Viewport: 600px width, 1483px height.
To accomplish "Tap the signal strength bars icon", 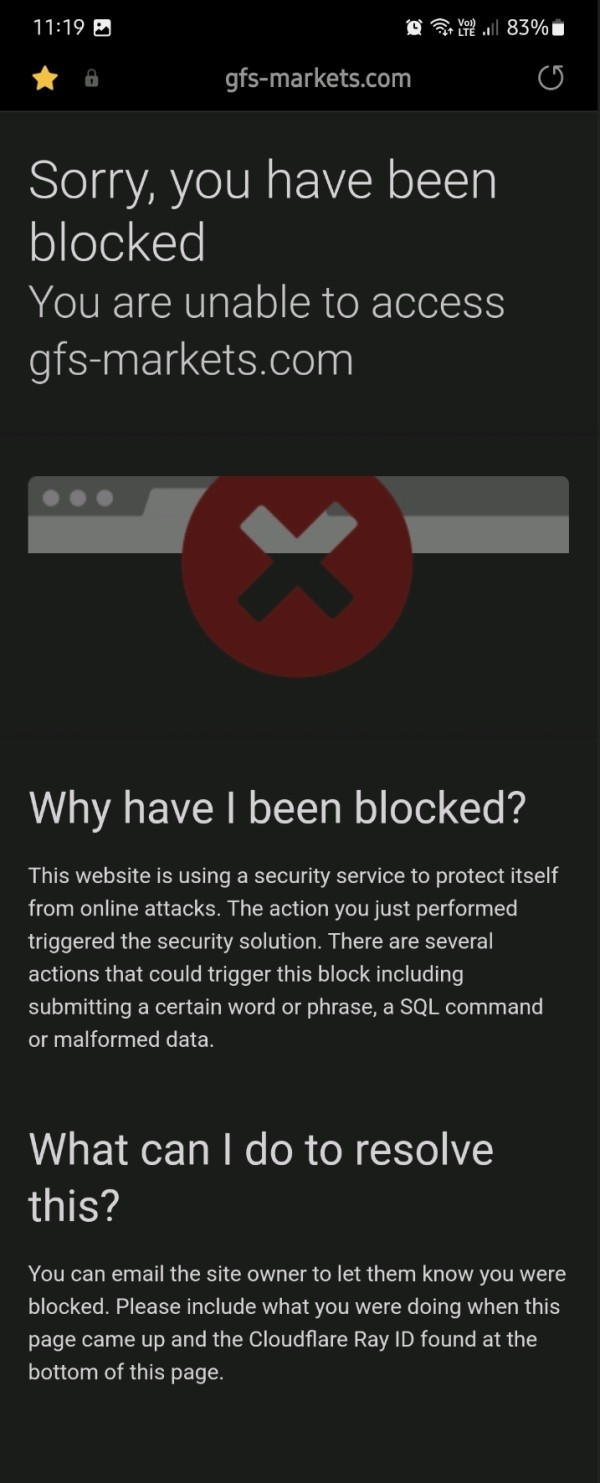I will pos(490,28).
